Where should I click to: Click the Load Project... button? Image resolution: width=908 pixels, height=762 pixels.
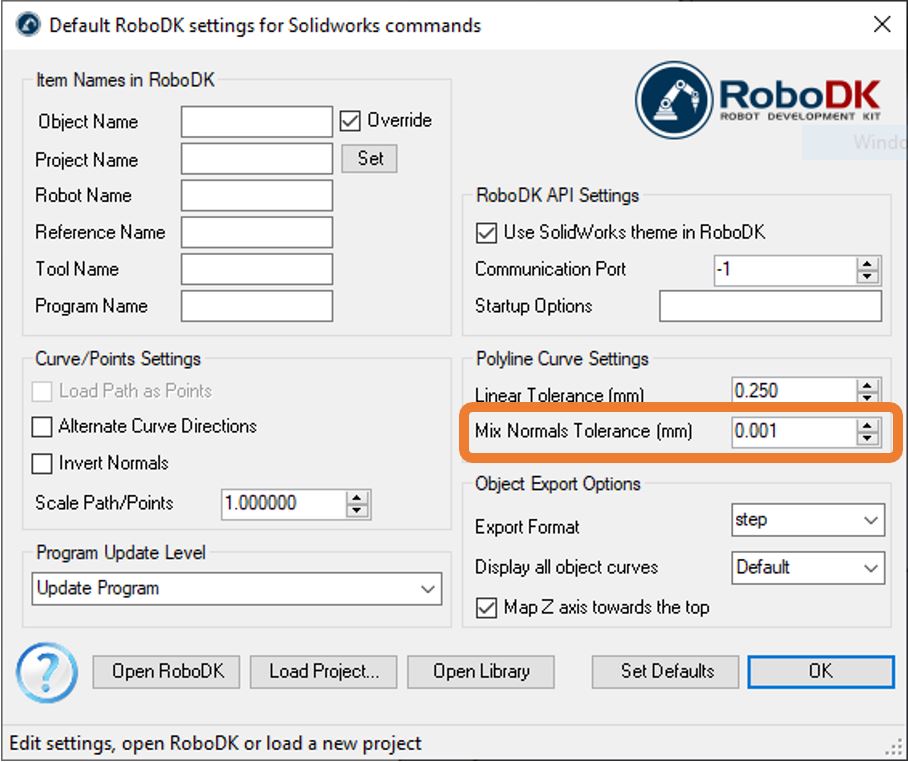click(323, 671)
